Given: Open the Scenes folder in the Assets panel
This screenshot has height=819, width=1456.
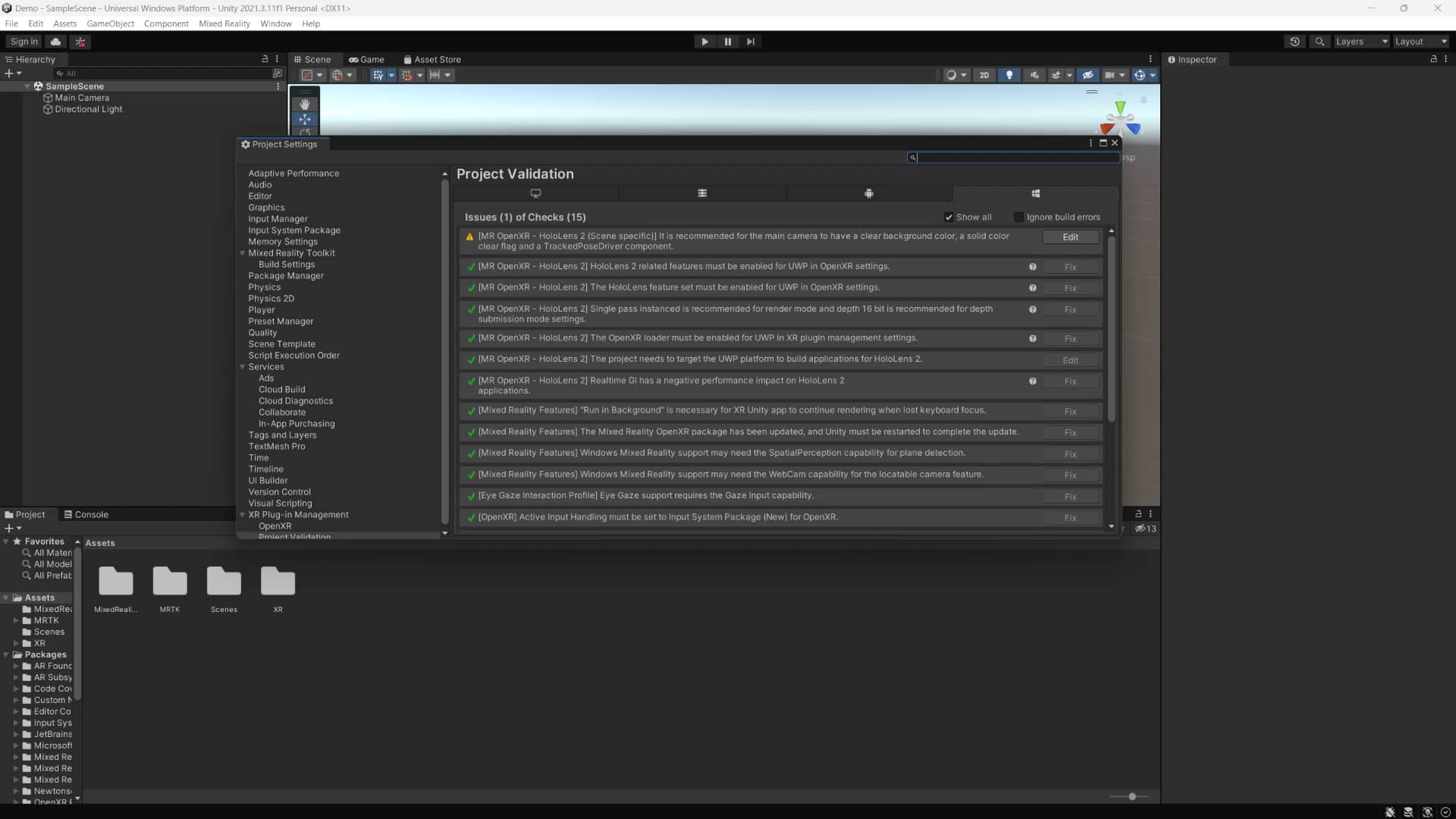Looking at the screenshot, I should pos(224,581).
